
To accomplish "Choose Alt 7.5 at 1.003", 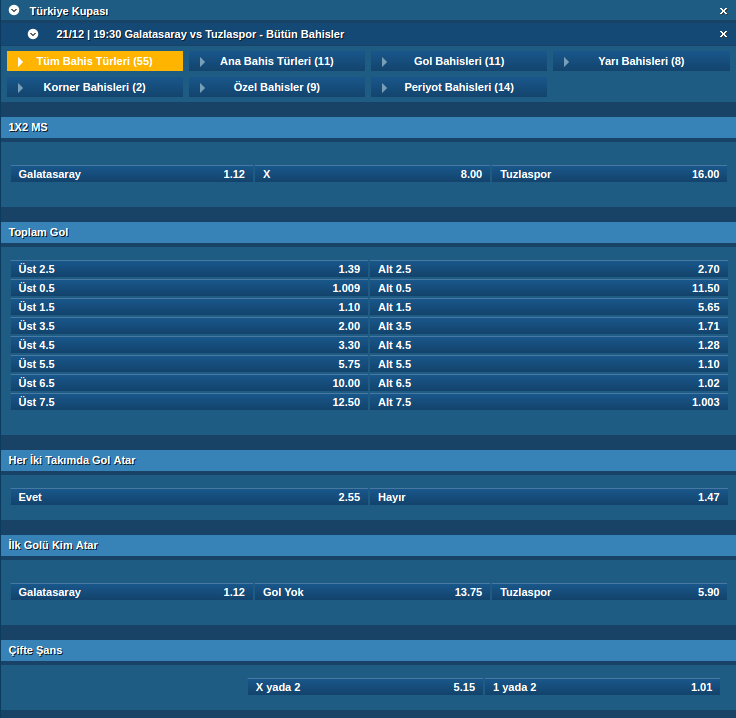I will pos(549,402).
